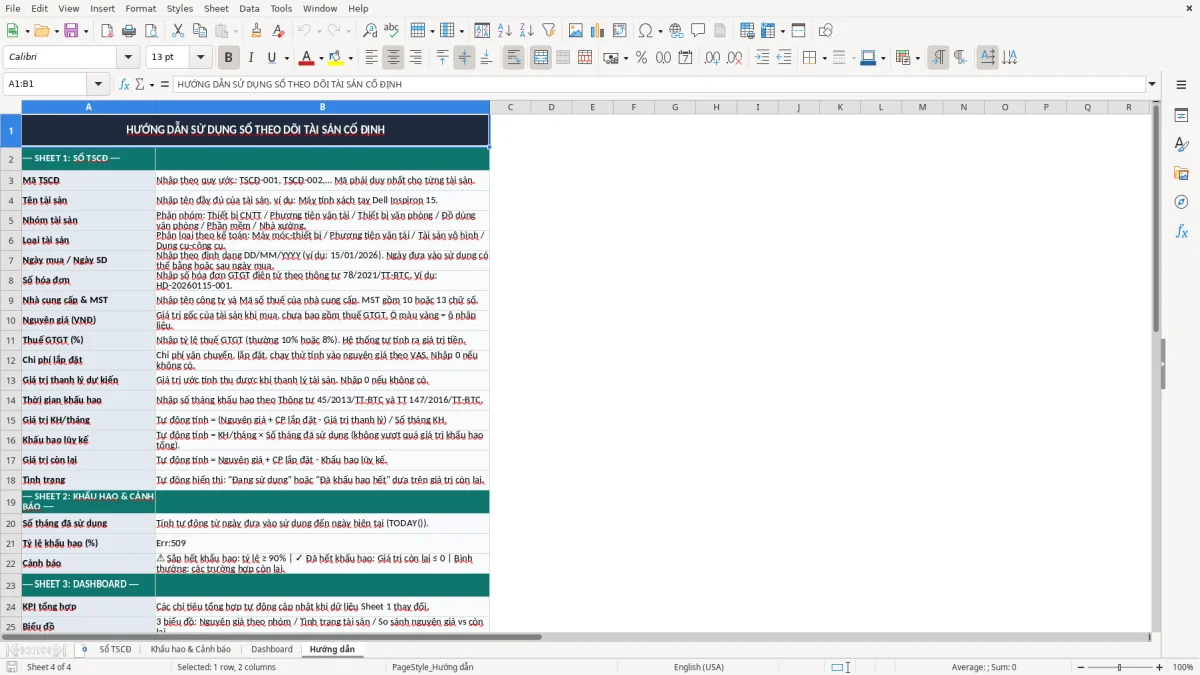Open the 13 pt font size dropdown
This screenshot has height=675, width=1200.
tap(201, 58)
